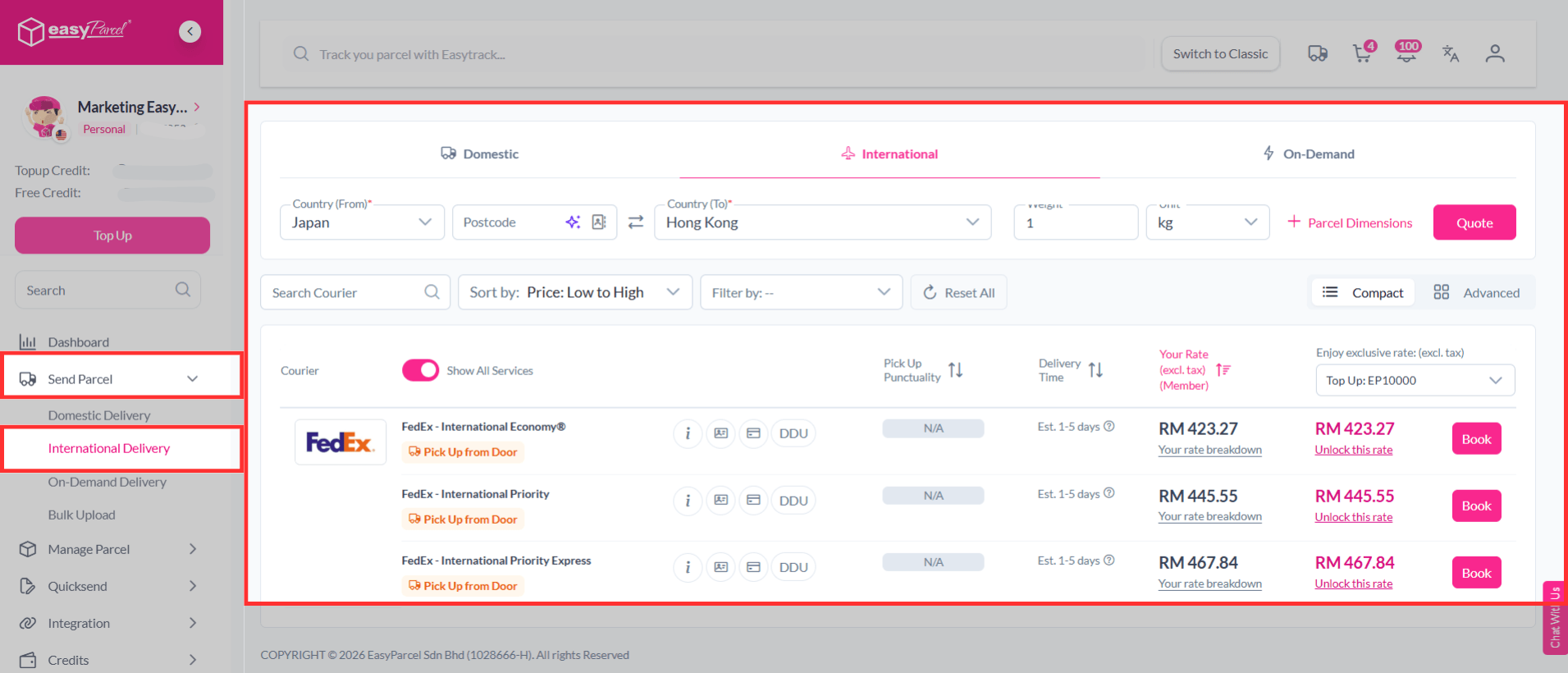Collapse the sidebar with the arrow button

[x=190, y=32]
